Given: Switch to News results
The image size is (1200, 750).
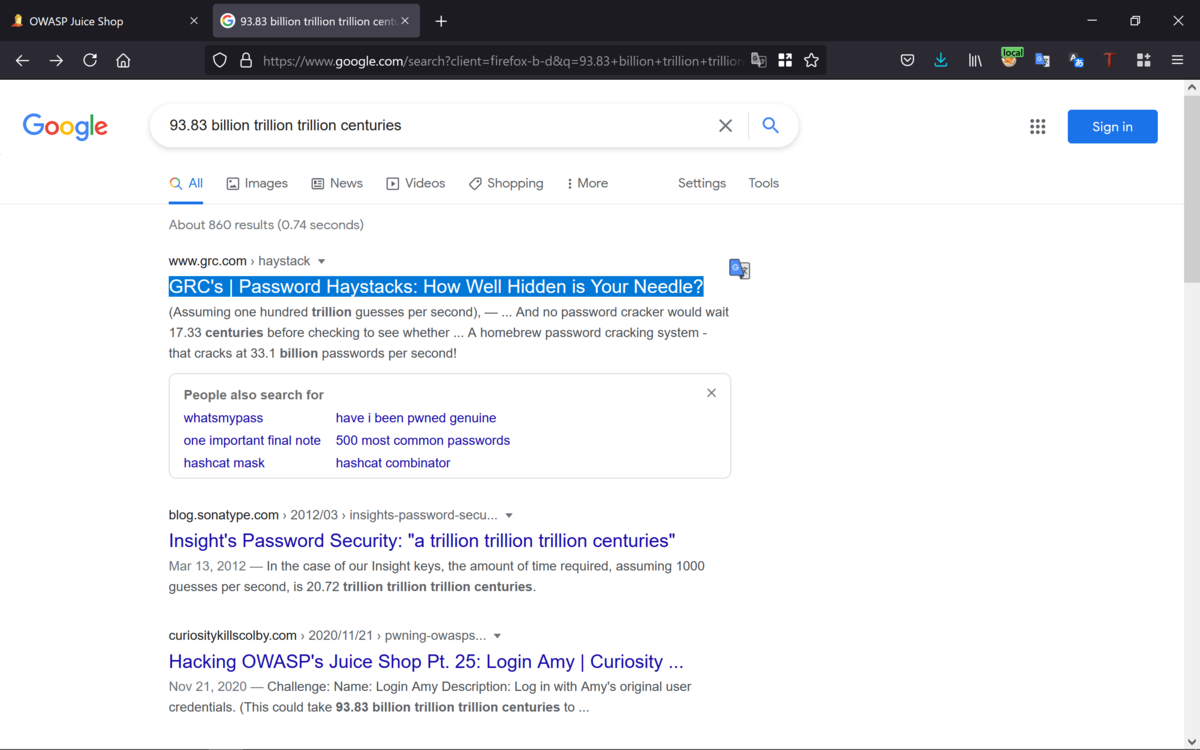Looking at the screenshot, I should coord(337,183).
